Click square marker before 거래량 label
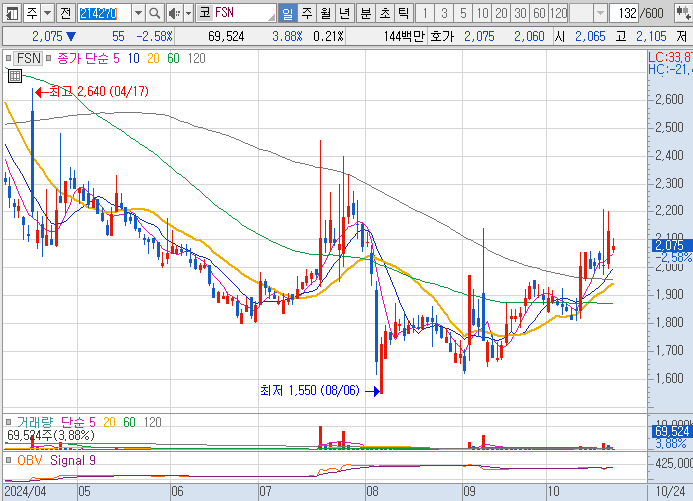The image size is (693, 501). (x=8, y=422)
